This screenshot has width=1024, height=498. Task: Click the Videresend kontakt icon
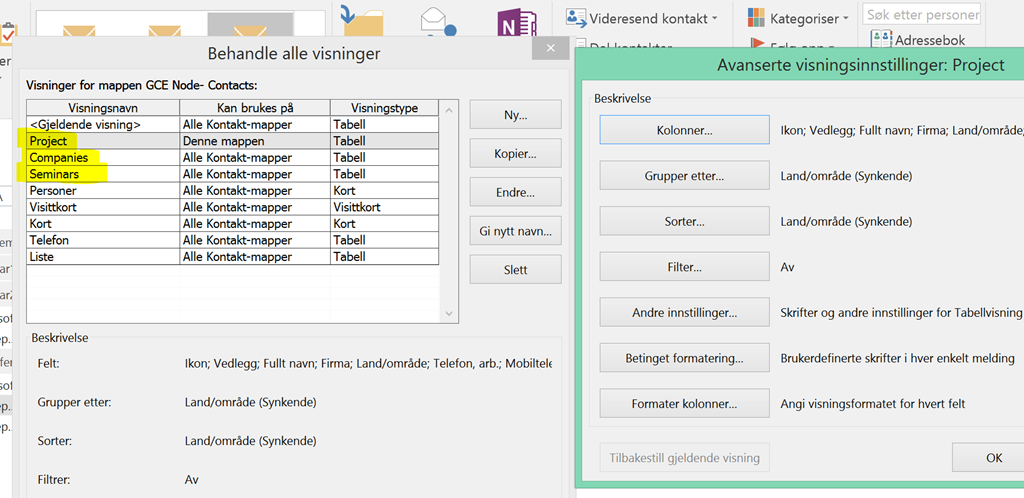[576, 18]
